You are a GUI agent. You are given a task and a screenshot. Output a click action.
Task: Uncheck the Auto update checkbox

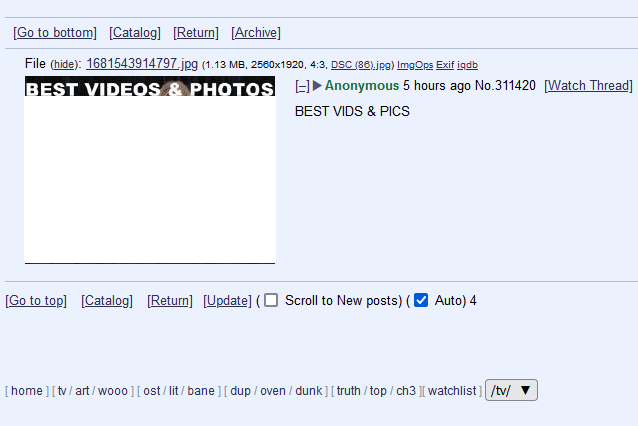pos(421,300)
